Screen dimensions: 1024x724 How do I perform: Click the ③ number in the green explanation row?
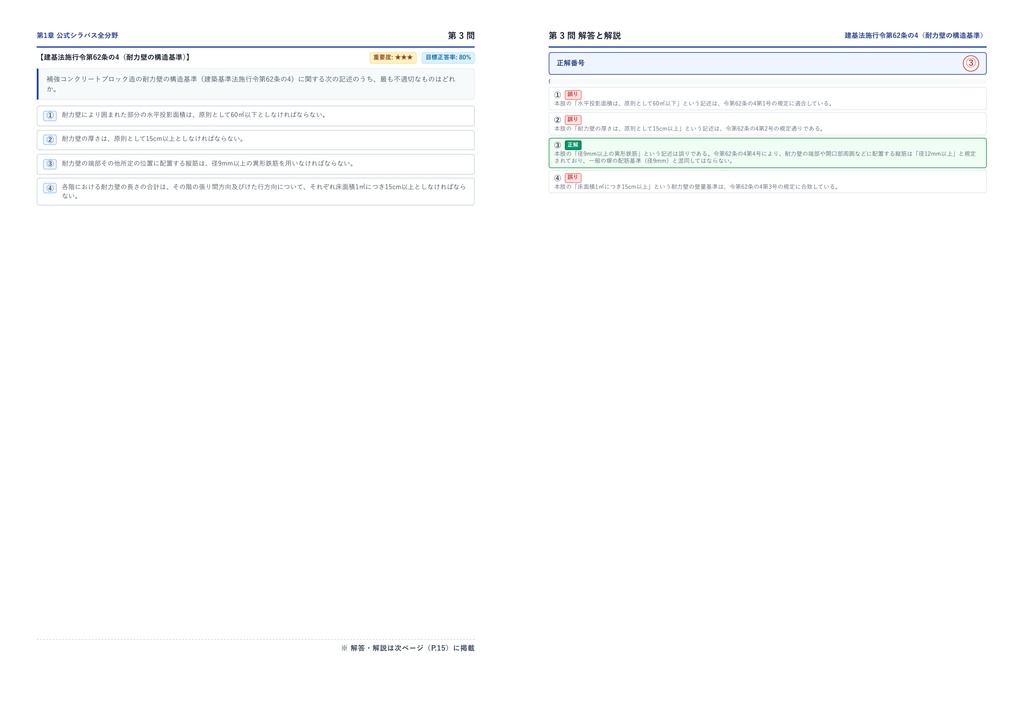[x=558, y=145]
